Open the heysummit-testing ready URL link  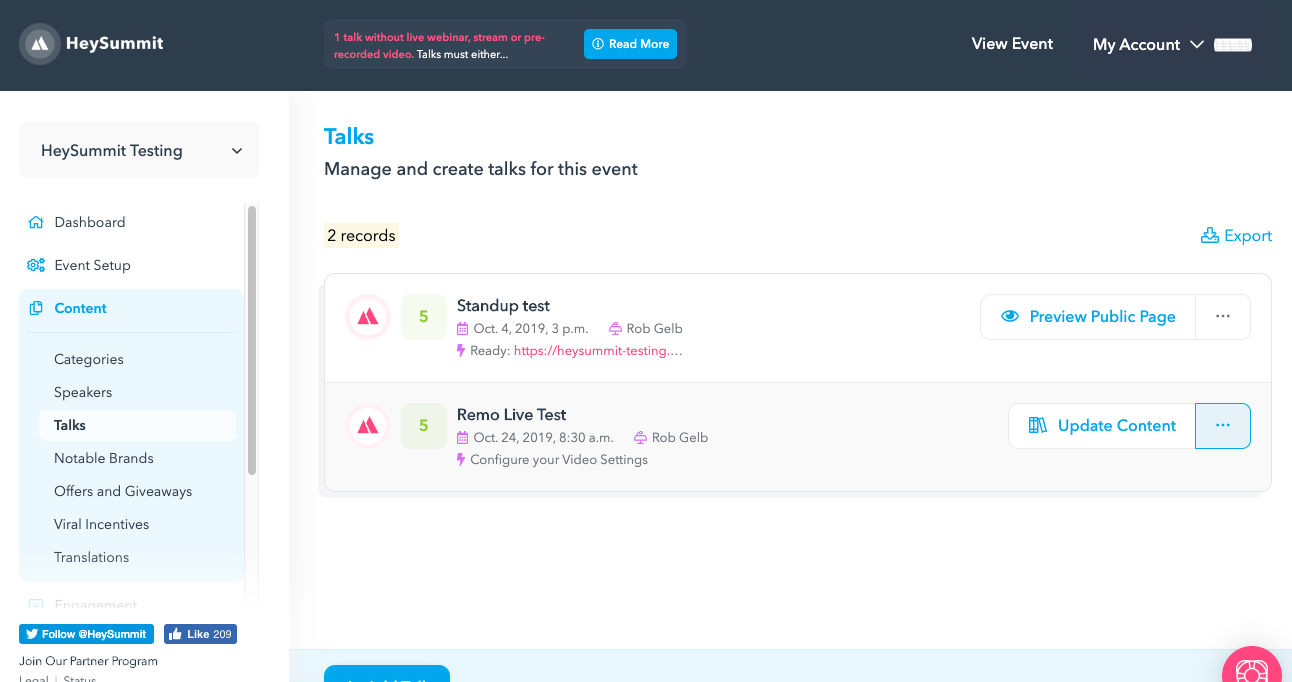click(x=598, y=351)
